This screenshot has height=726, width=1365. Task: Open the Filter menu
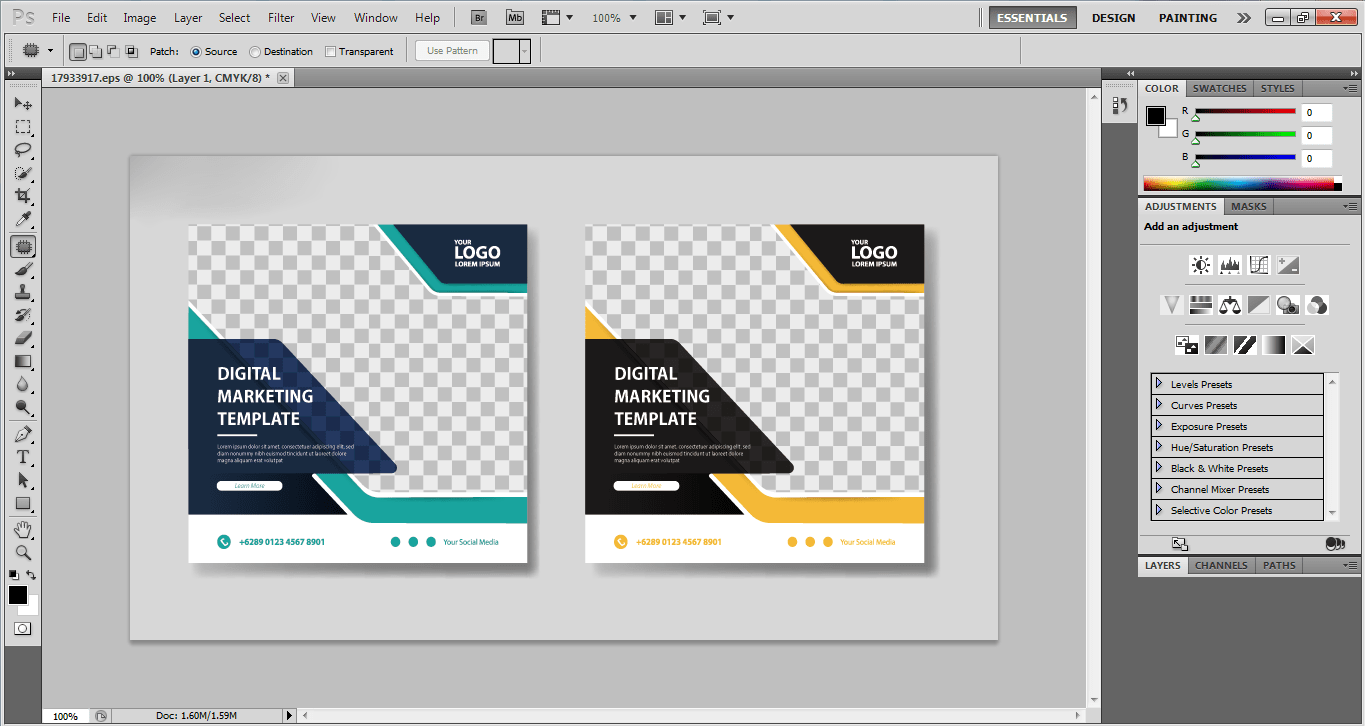point(281,18)
